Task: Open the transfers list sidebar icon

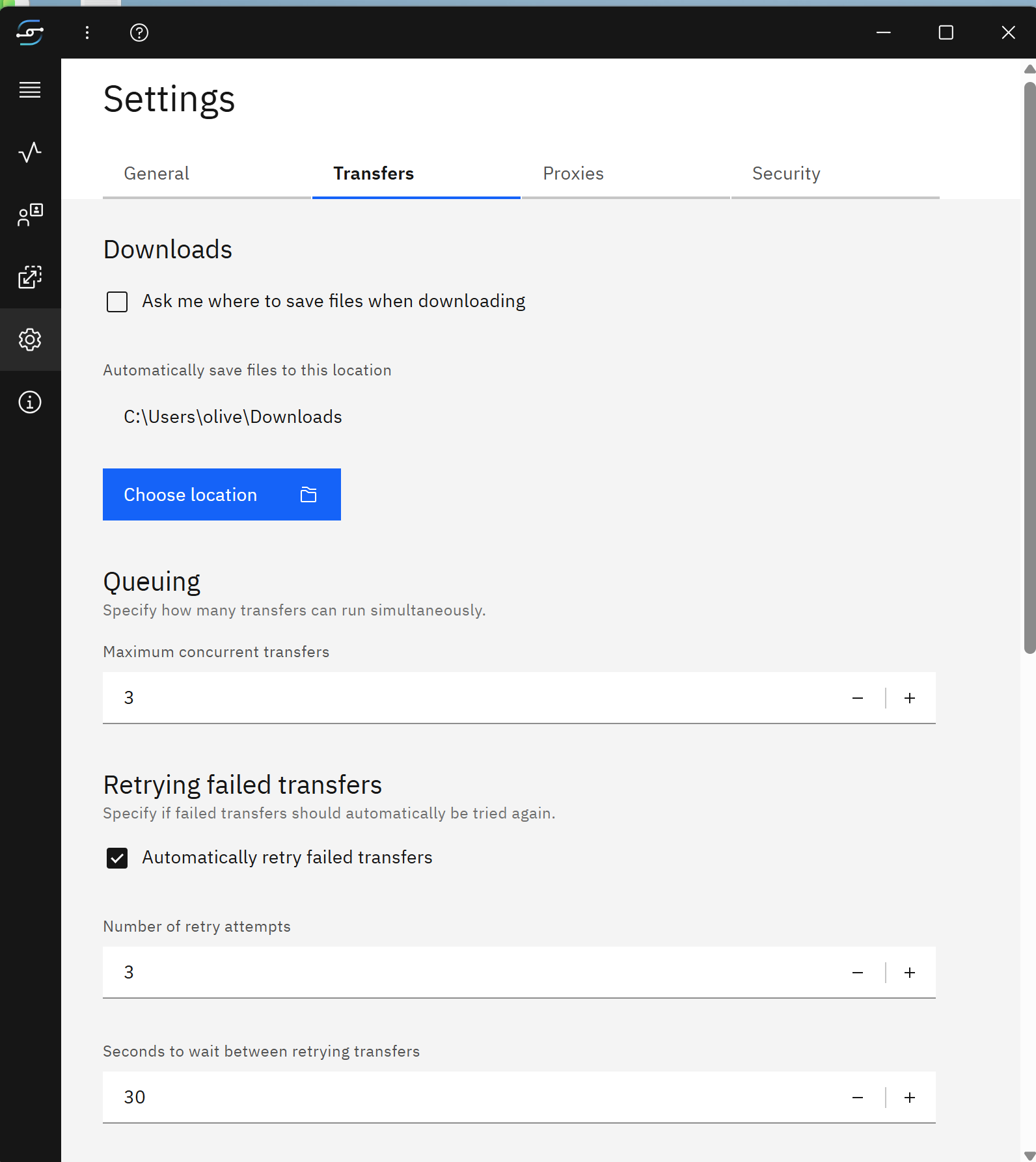Action: [x=30, y=90]
